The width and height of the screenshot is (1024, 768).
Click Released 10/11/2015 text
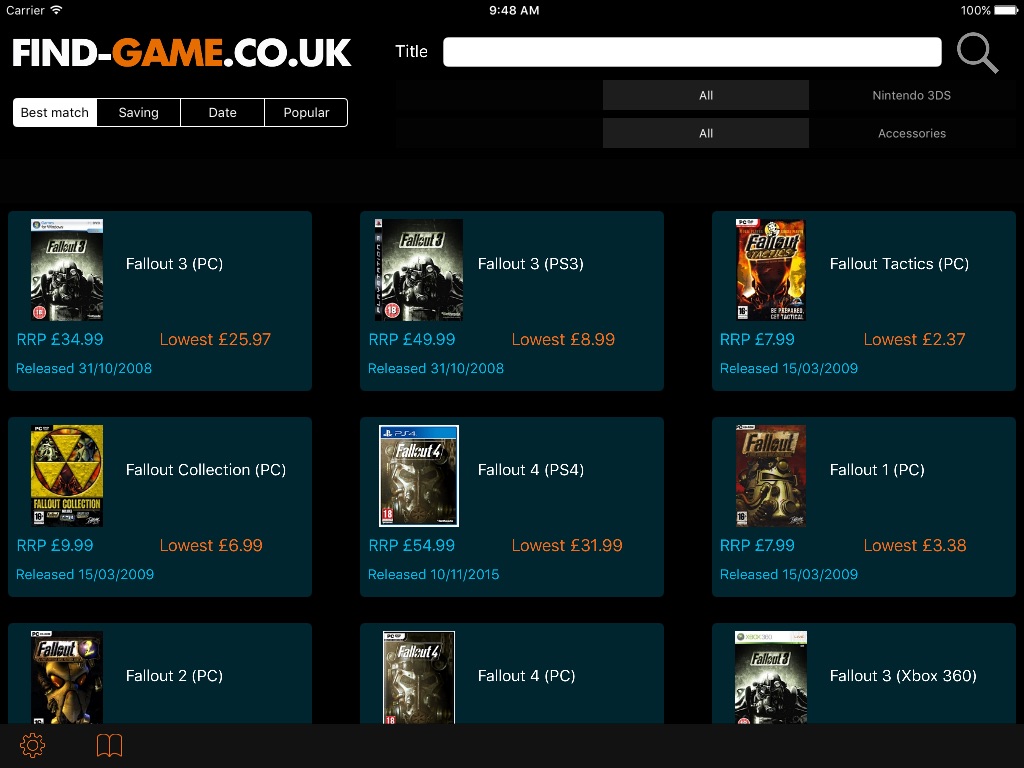(x=434, y=575)
